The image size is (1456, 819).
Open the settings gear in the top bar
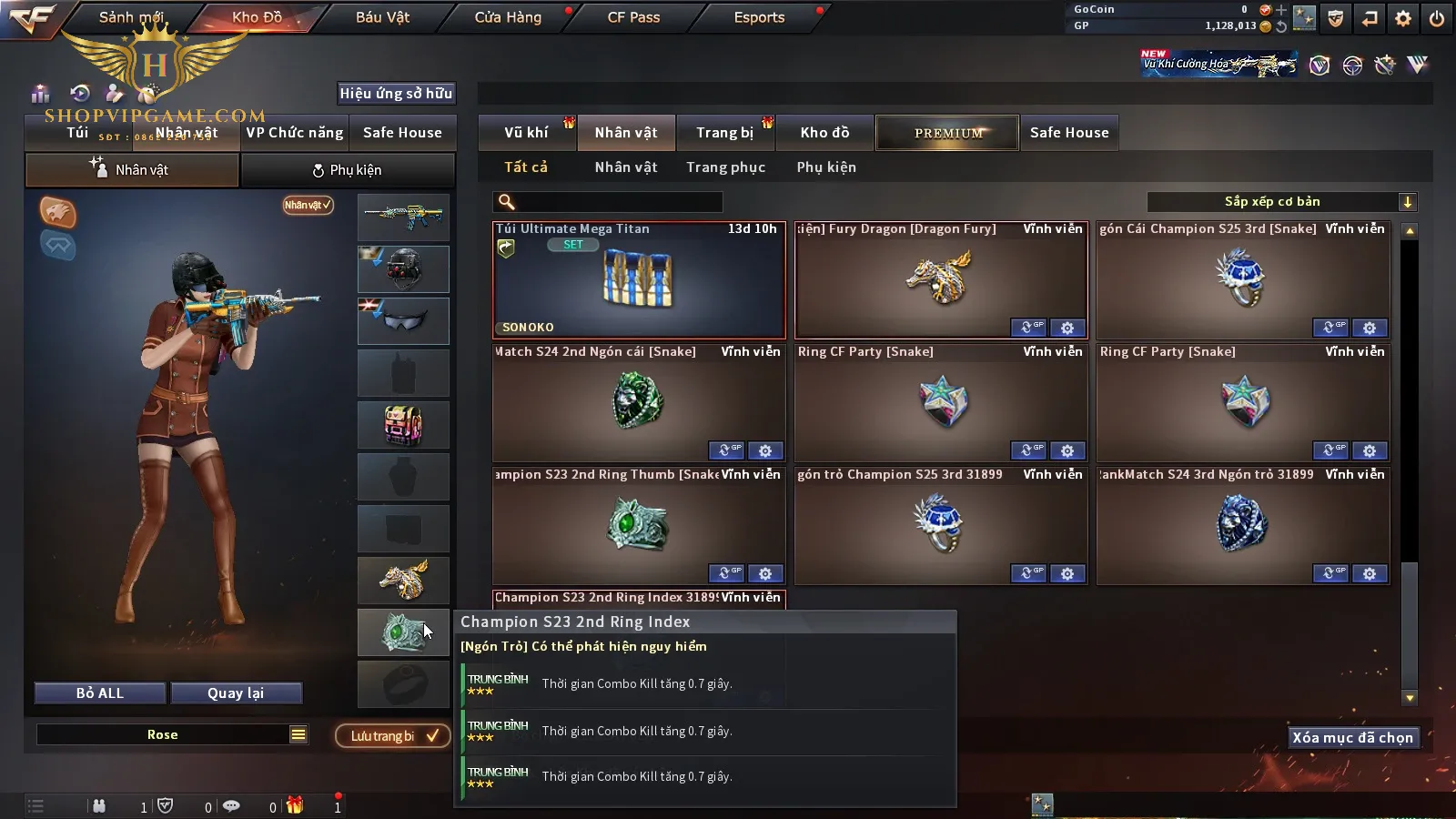click(1402, 18)
